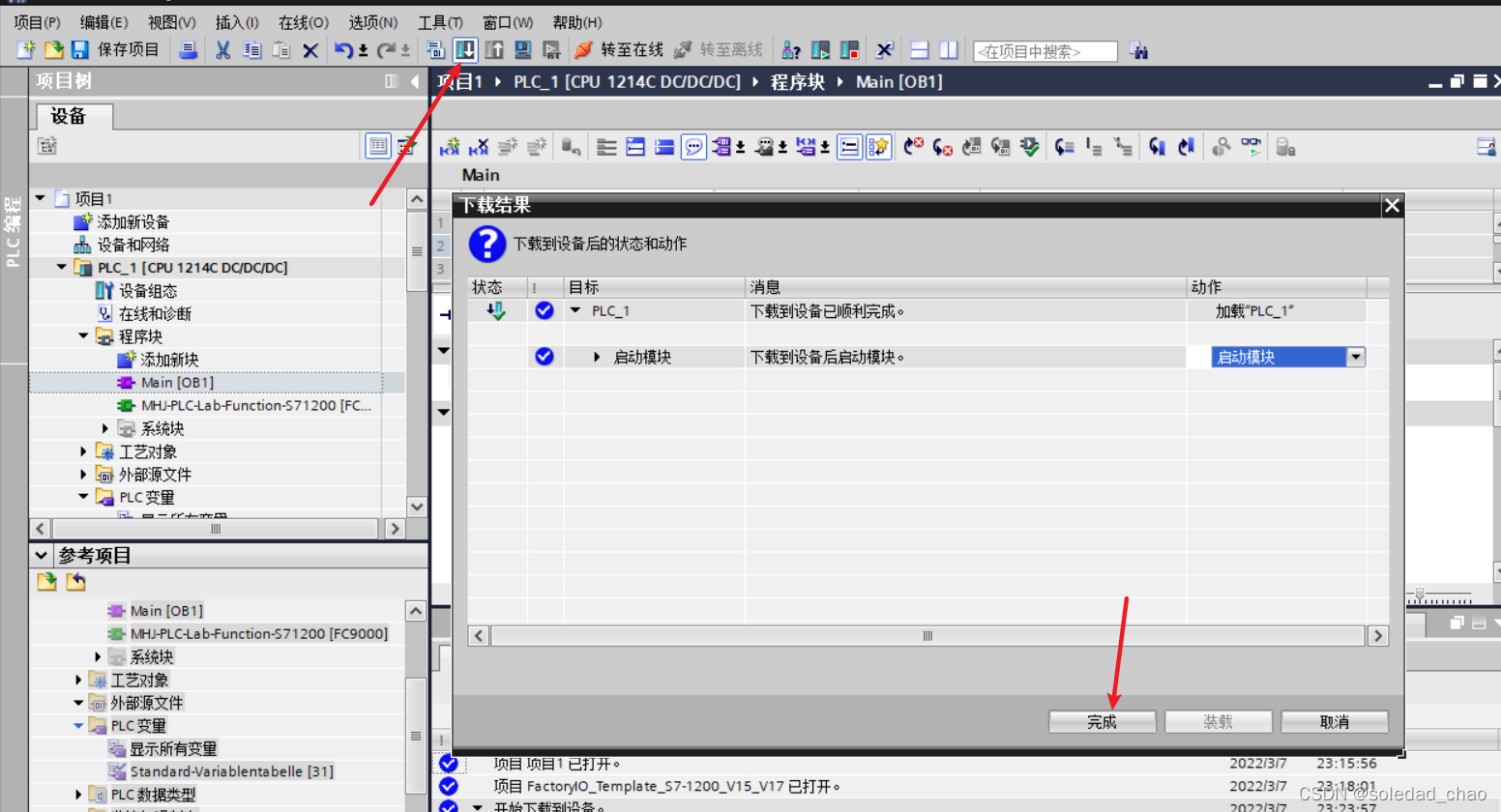Split the editor horizontally
Viewport: 1501px width, 812px height.
(920, 49)
